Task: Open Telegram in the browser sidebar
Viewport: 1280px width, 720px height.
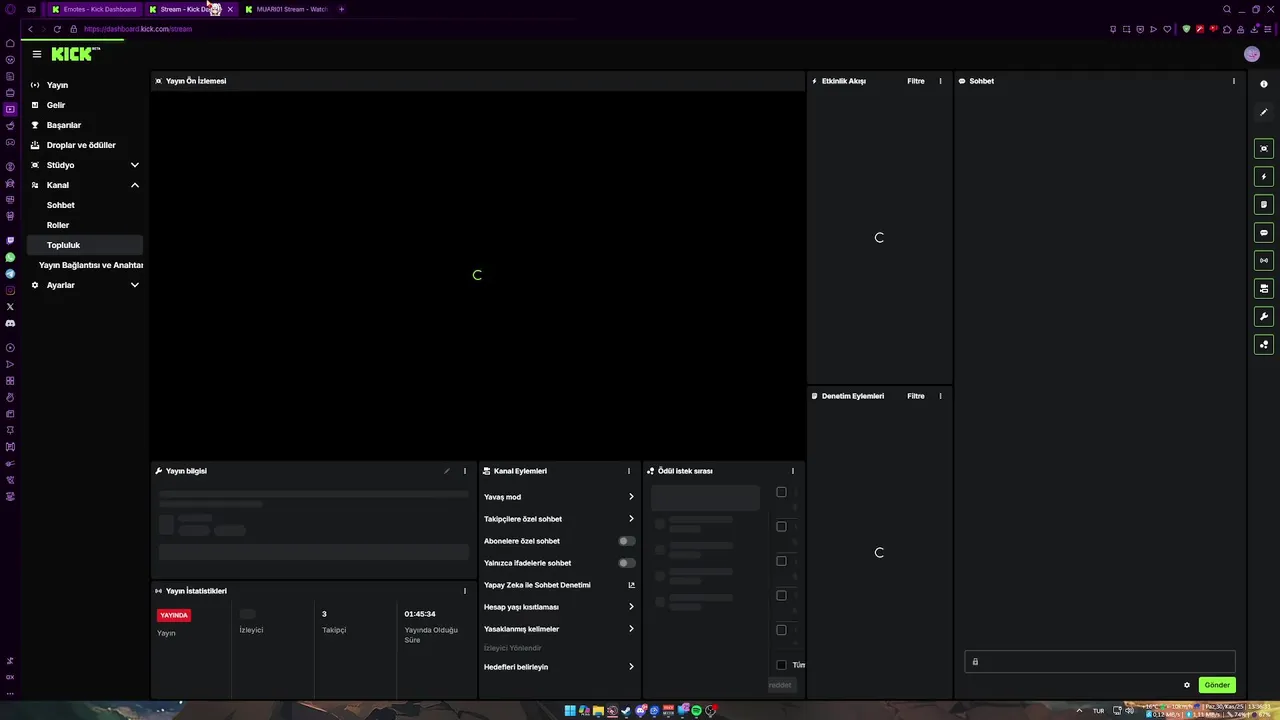Action: pos(10,274)
